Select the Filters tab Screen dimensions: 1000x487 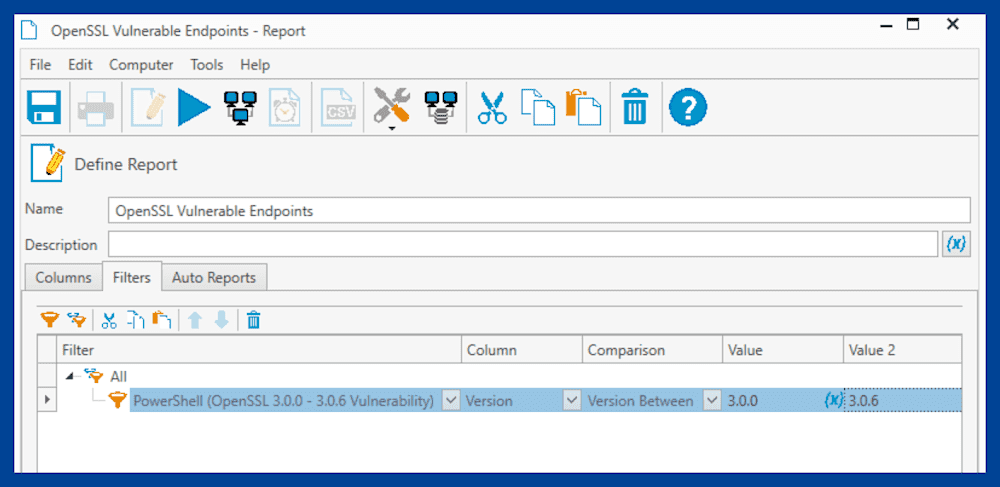coord(132,277)
